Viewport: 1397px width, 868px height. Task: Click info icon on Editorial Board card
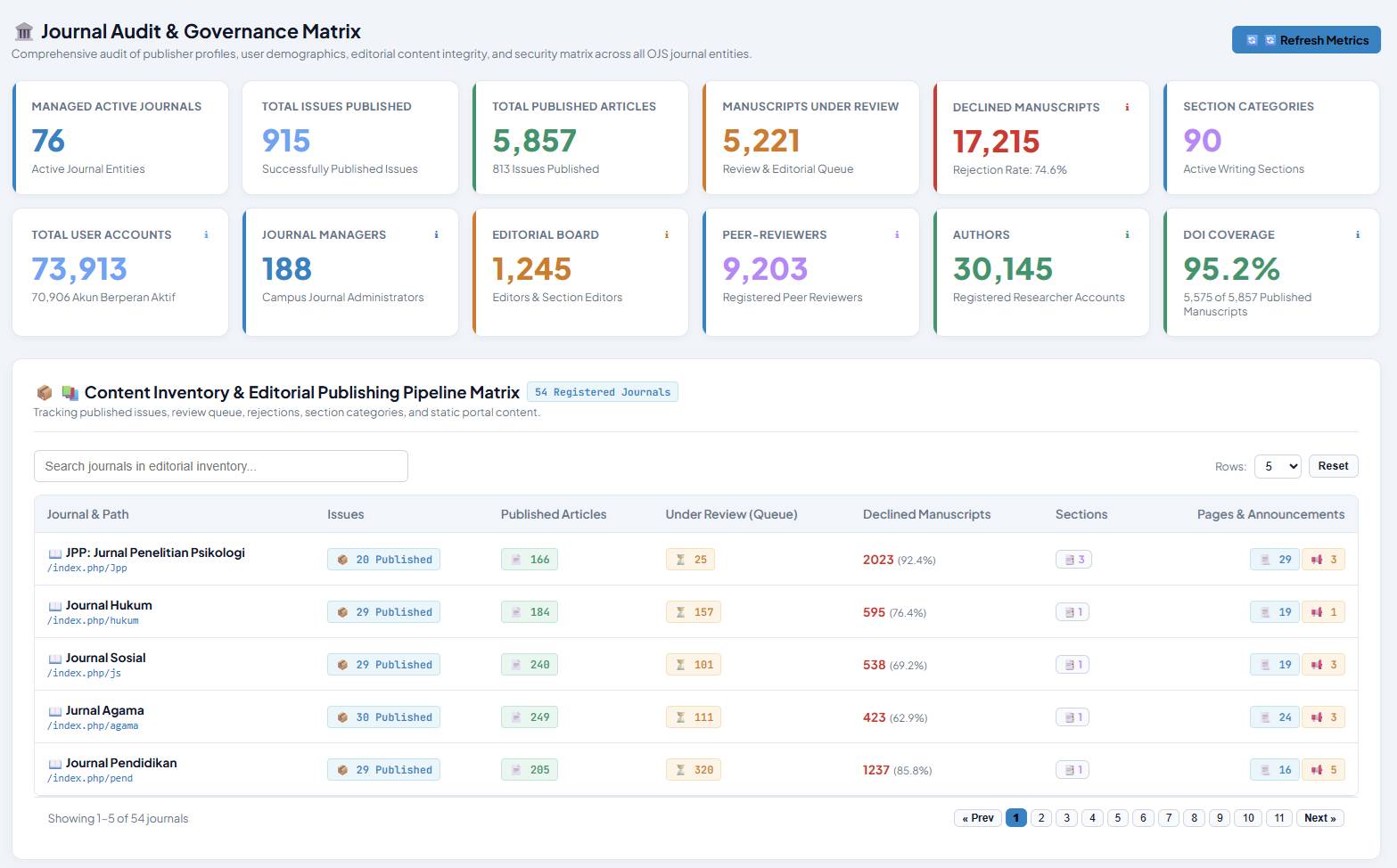[x=666, y=235]
